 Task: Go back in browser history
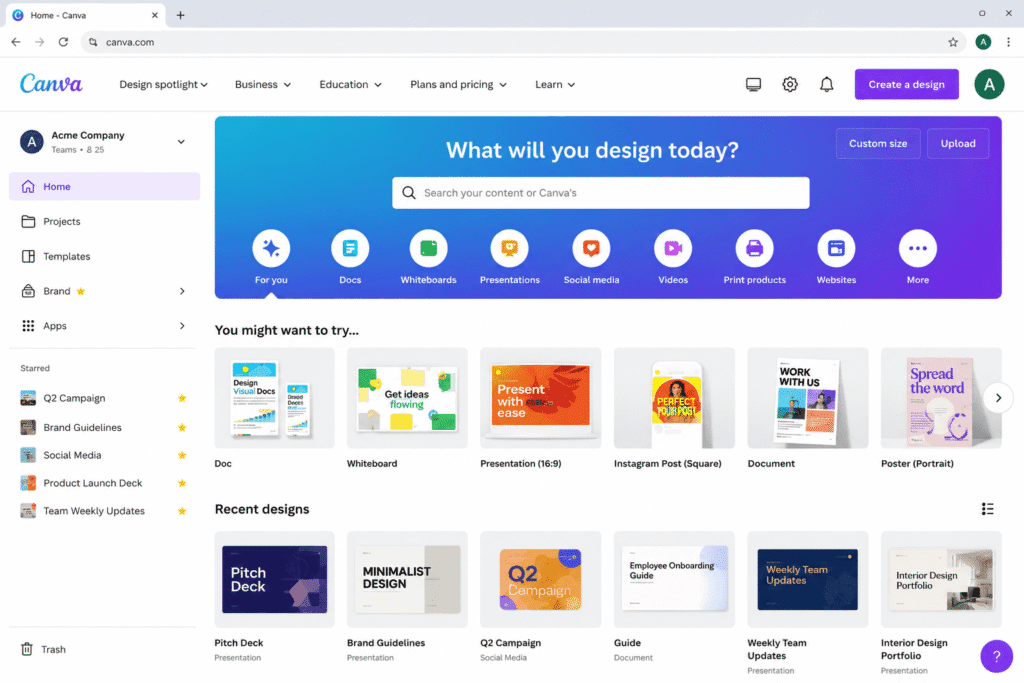tap(16, 42)
